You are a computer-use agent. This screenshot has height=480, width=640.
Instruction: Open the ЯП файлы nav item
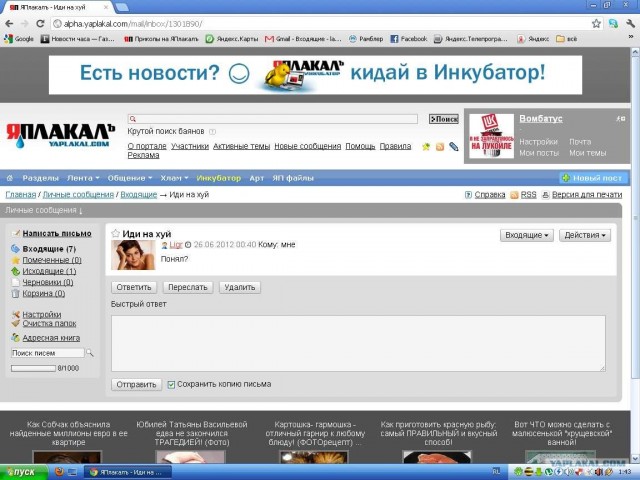pos(293,178)
